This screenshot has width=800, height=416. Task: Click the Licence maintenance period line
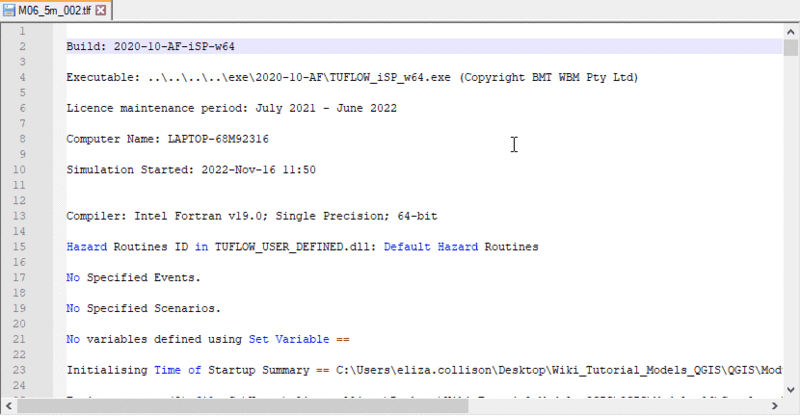point(231,108)
